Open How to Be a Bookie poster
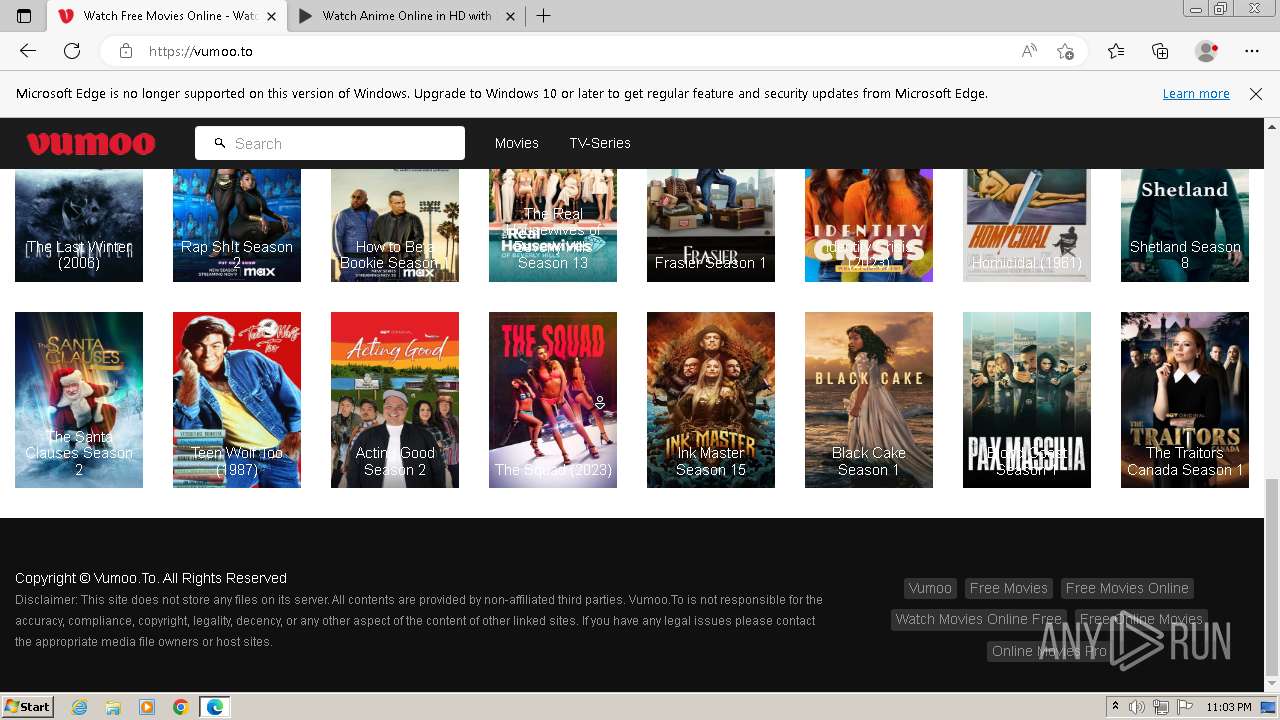The width and height of the screenshot is (1280, 720). pos(395,226)
